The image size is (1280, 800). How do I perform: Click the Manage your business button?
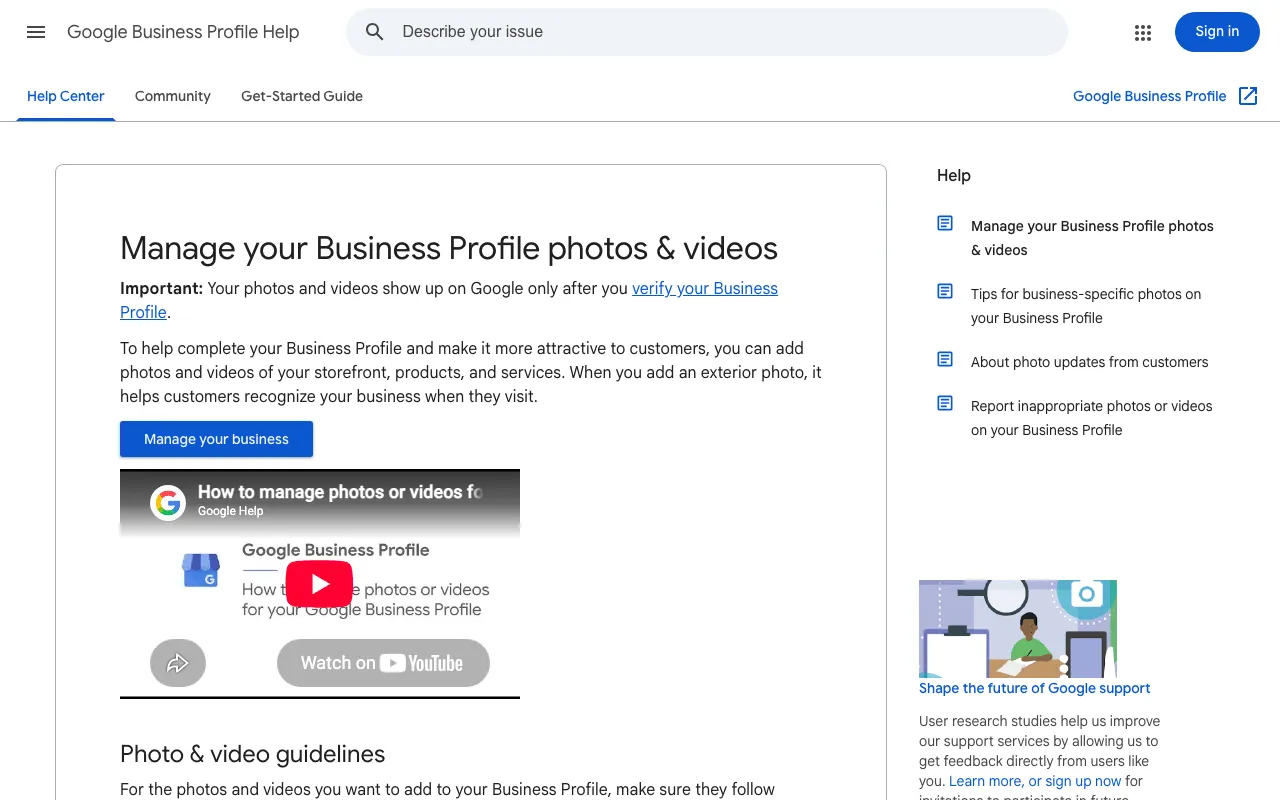coord(216,439)
